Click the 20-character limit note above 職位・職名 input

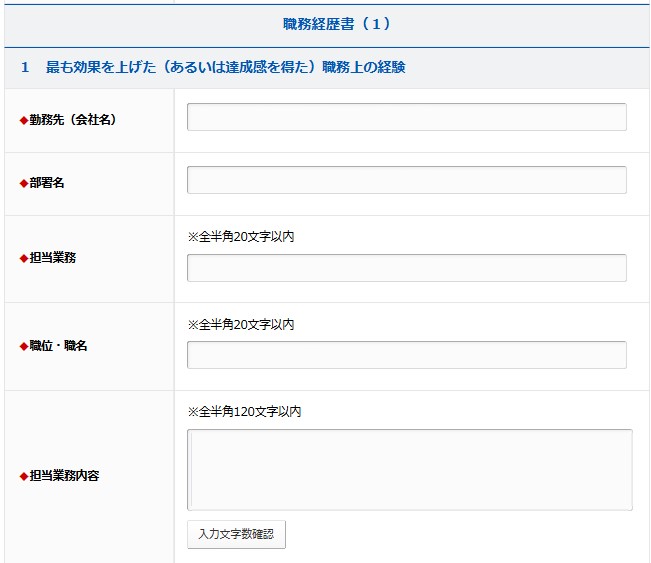click(x=241, y=325)
